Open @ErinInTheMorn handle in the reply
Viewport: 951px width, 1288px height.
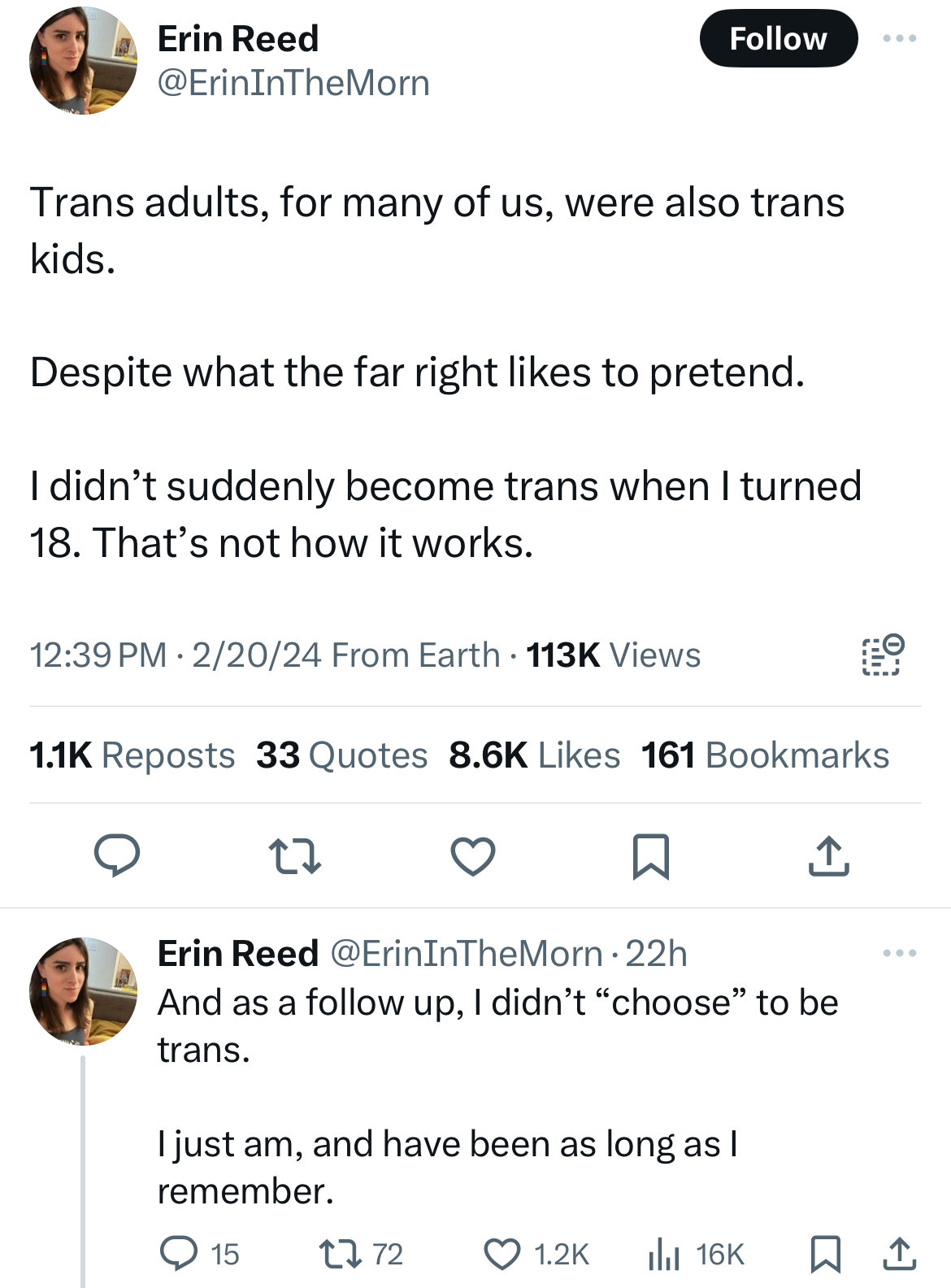(x=466, y=953)
